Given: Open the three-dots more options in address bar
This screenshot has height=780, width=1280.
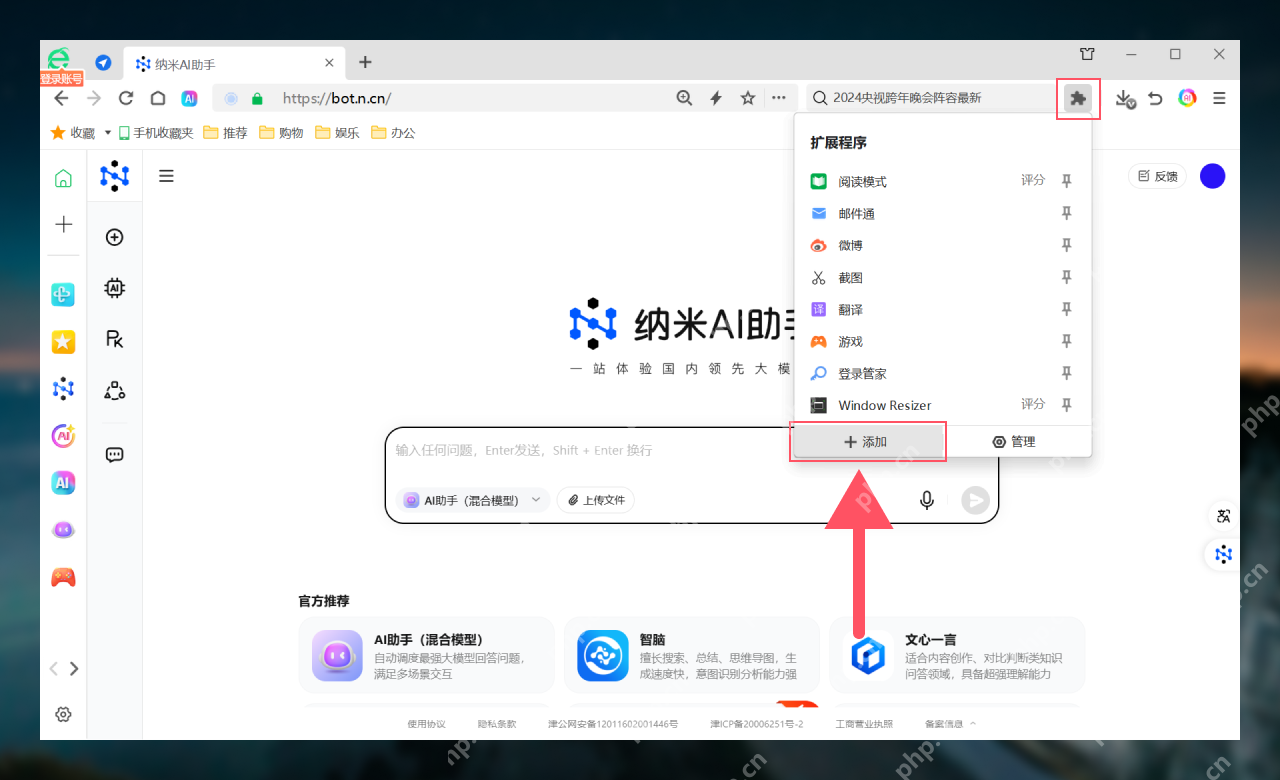Looking at the screenshot, I should pyautogui.click(x=778, y=98).
